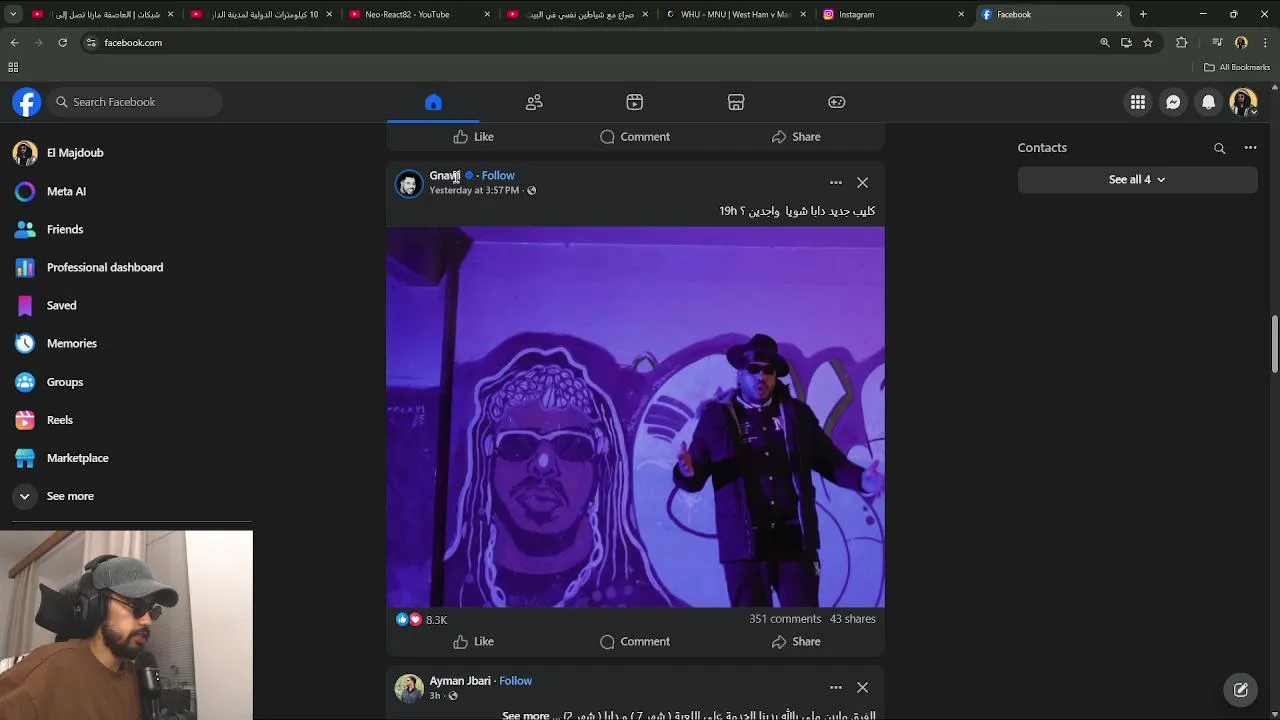Viewport: 1280px width, 720px height.
Task: Start a new message with the compose icon
Action: coord(1241,689)
